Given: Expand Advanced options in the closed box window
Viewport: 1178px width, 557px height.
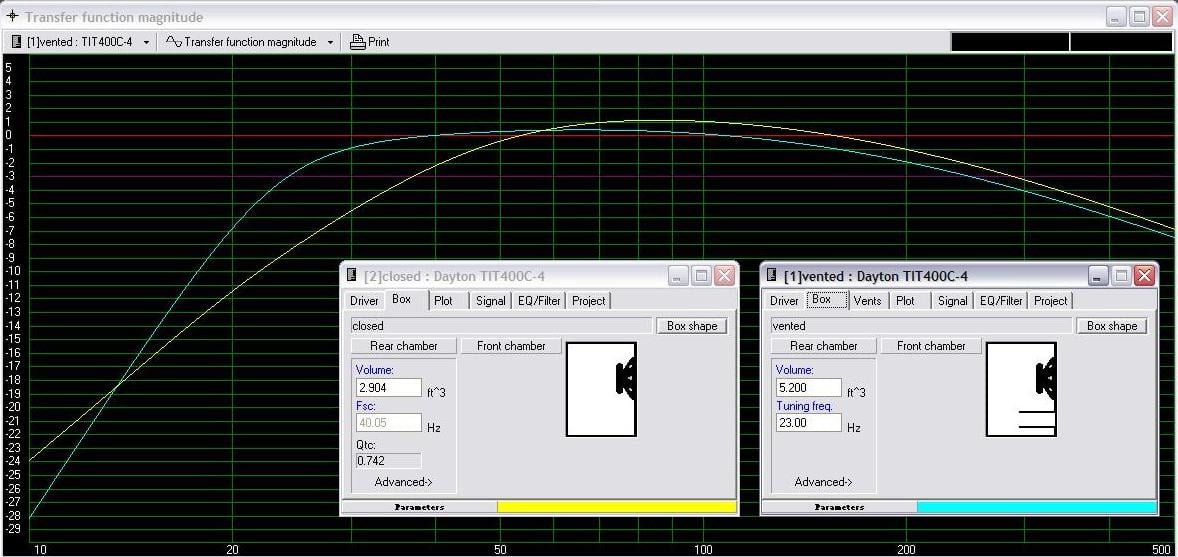Looking at the screenshot, I should click(x=403, y=482).
